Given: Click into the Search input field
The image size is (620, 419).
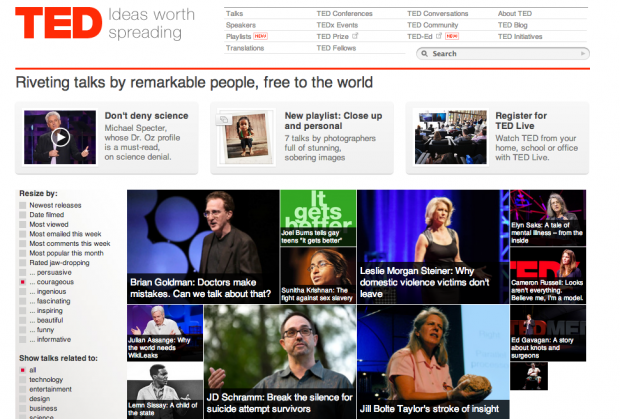Looking at the screenshot, I should pos(503,53).
